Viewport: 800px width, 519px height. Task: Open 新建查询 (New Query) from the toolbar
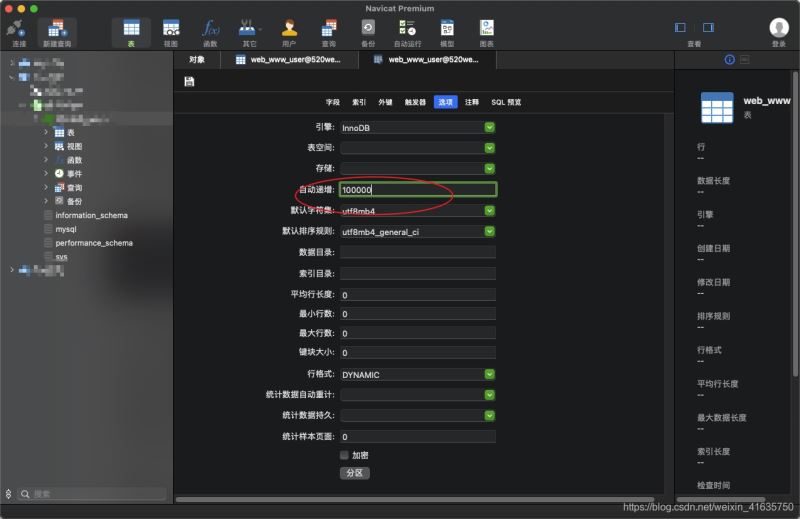pyautogui.click(x=57, y=32)
